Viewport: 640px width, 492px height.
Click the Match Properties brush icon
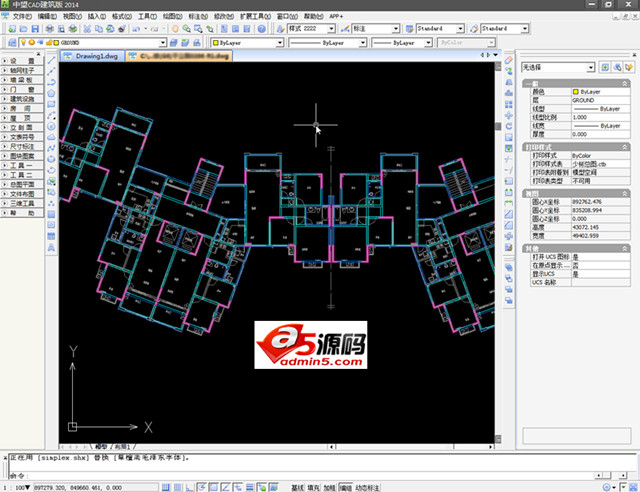[122, 29]
